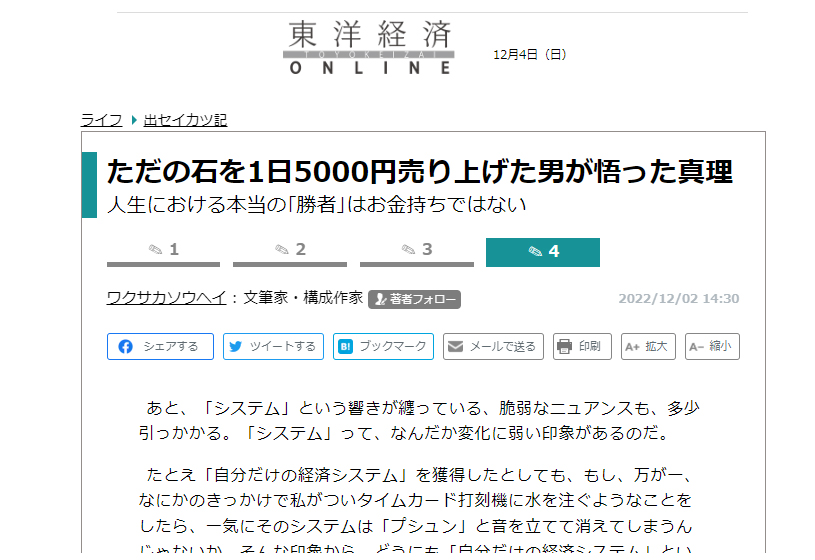Select the active page 4 tab

click(543, 252)
